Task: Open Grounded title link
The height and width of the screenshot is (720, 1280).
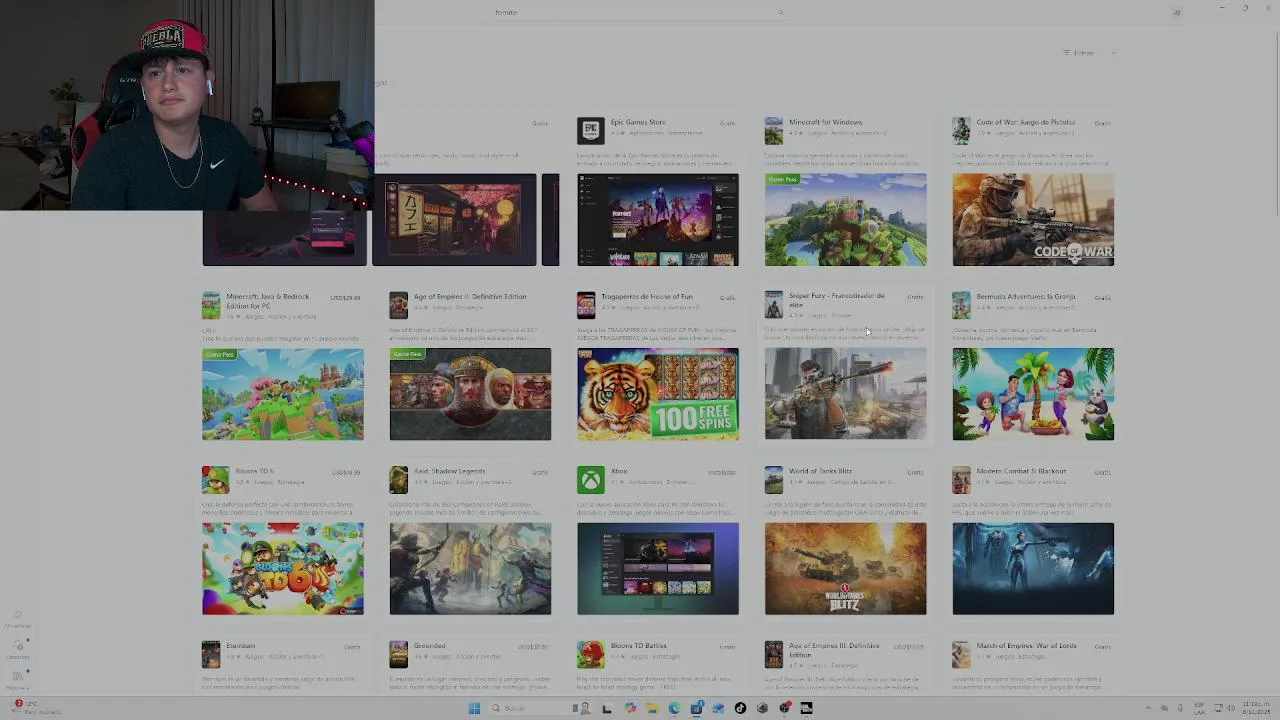Action: point(430,646)
